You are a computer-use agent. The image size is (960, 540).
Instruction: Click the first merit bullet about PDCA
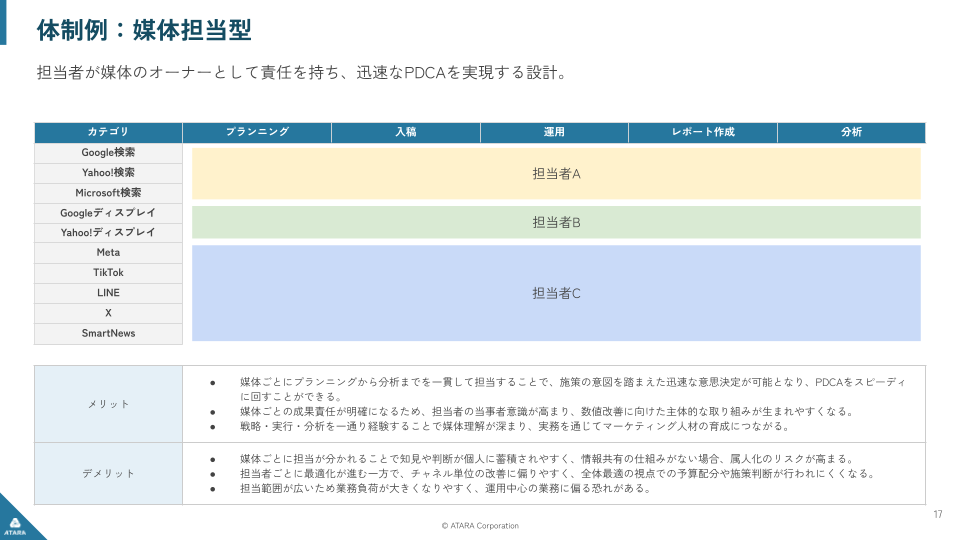click(572, 389)
